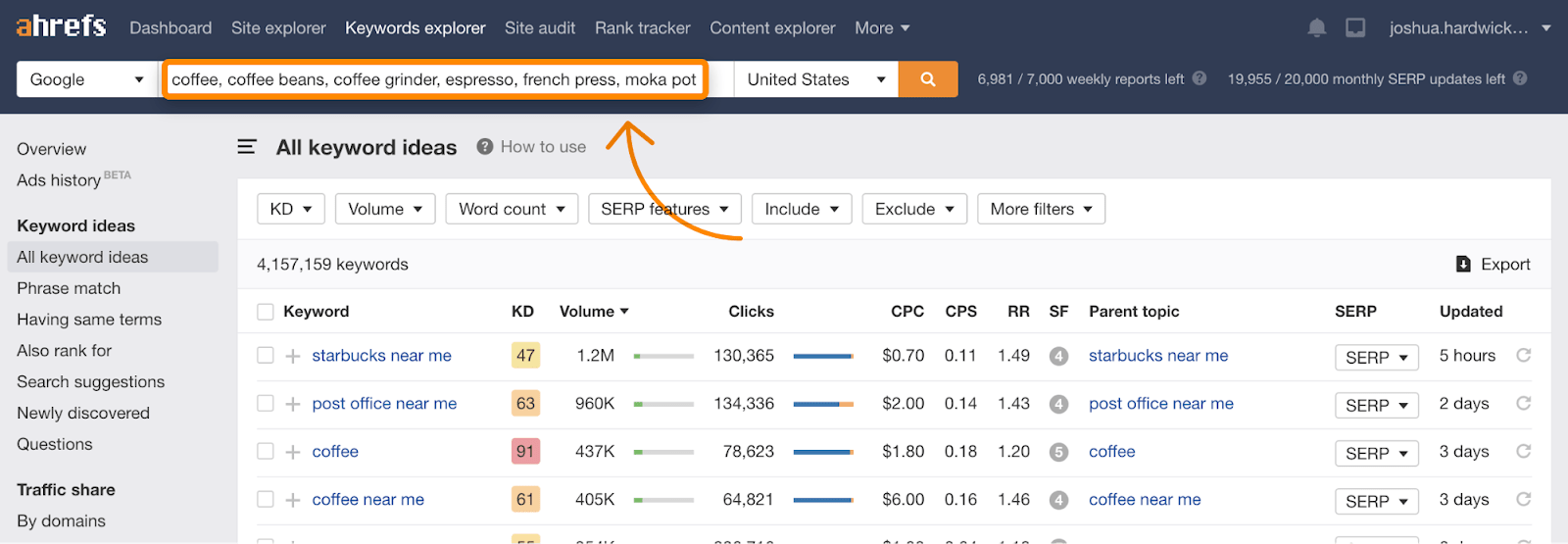Check the select-all keywords checkbox
The width and height of the screenshot is (1568, 544).
tap(266, 312)
